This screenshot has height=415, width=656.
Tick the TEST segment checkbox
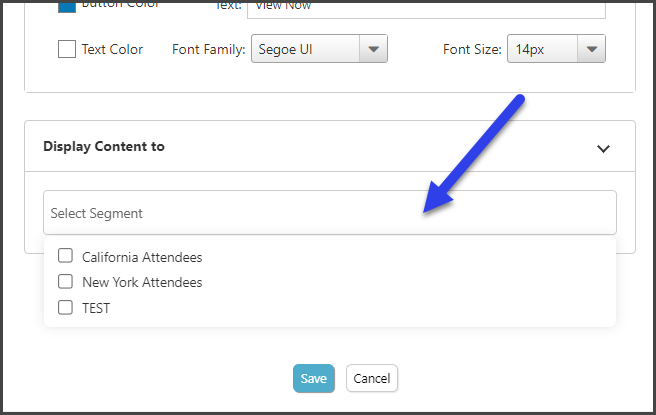click(x=65, y=307)
